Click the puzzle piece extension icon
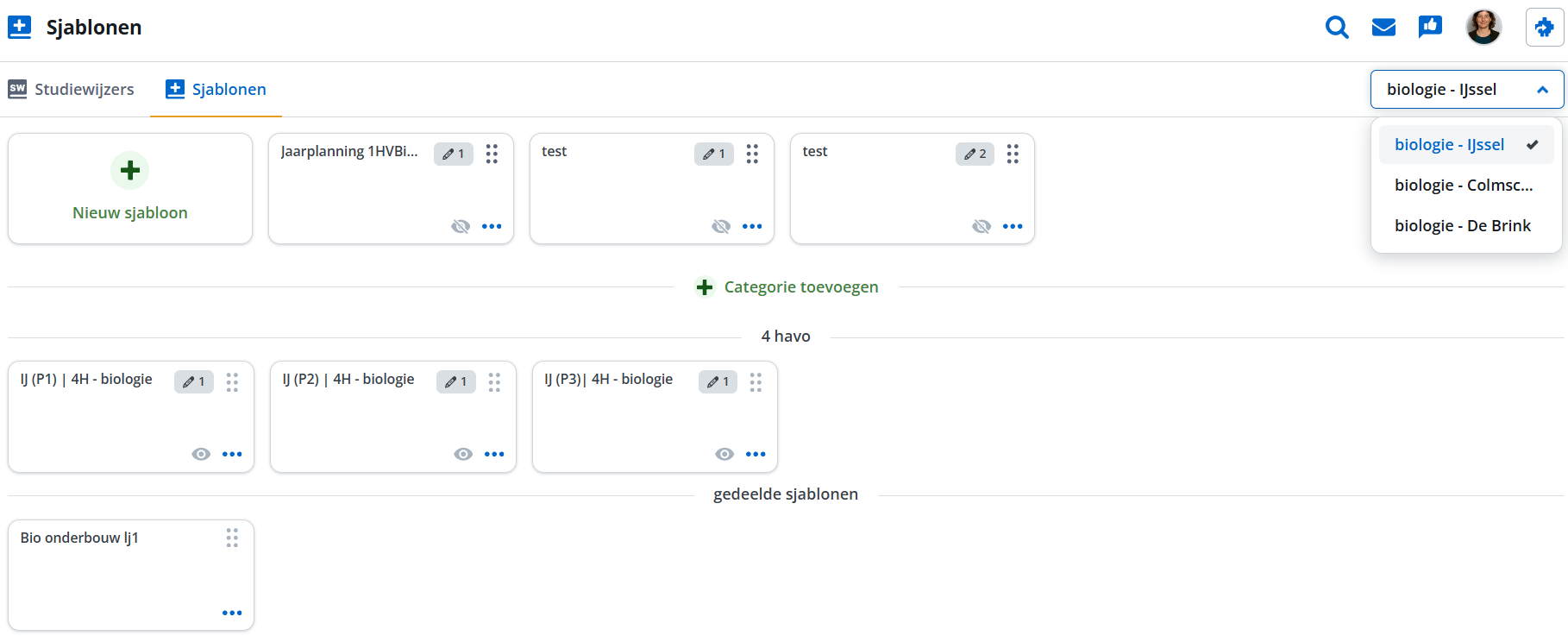Image resolution: width=1568 pixels, height=642 pixels. [x=1544, y=28]
